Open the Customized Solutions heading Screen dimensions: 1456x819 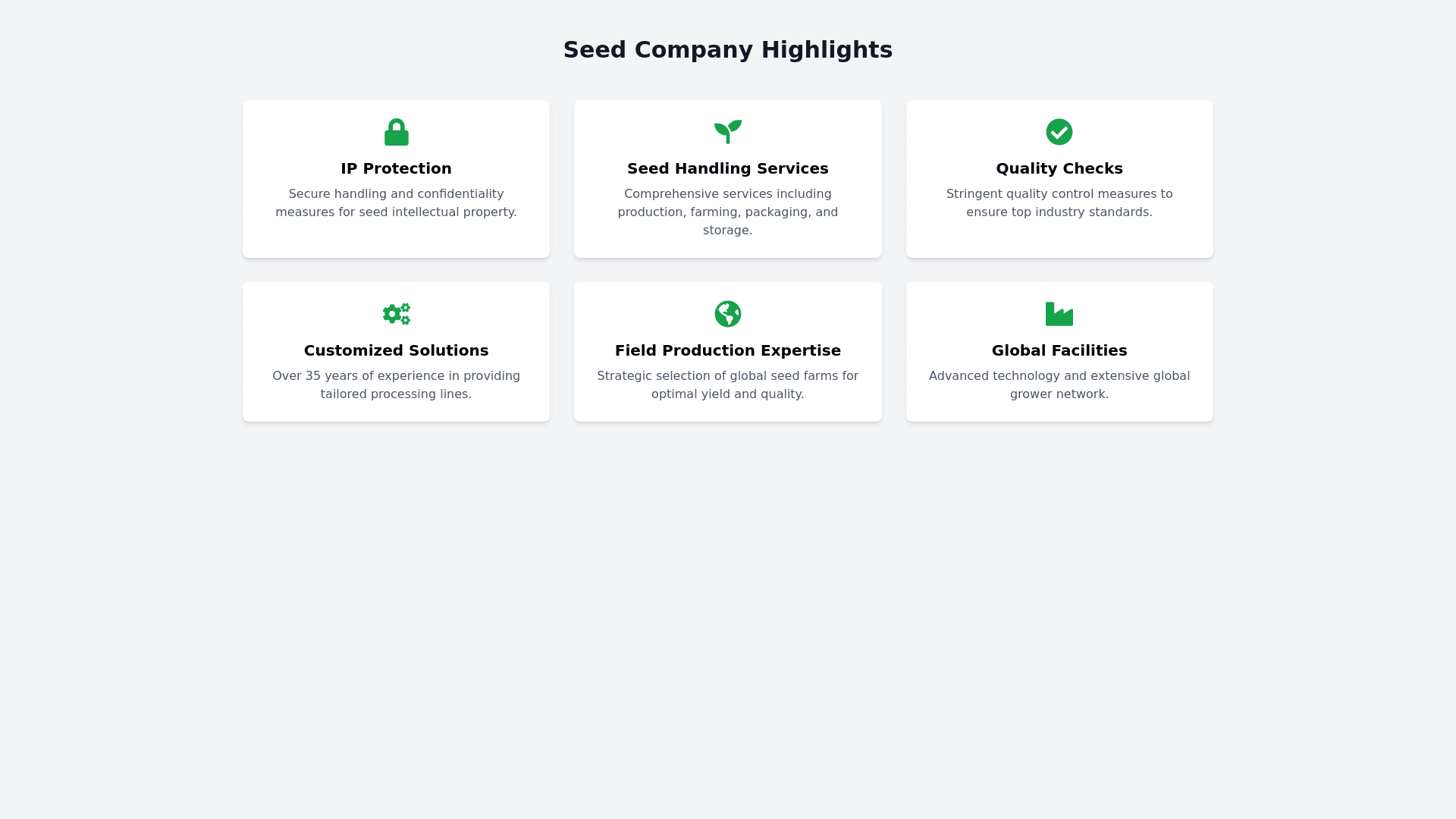click(396, 350)
